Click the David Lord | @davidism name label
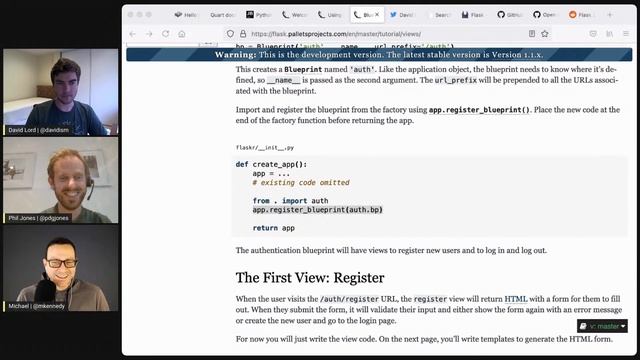 (38, 130)
